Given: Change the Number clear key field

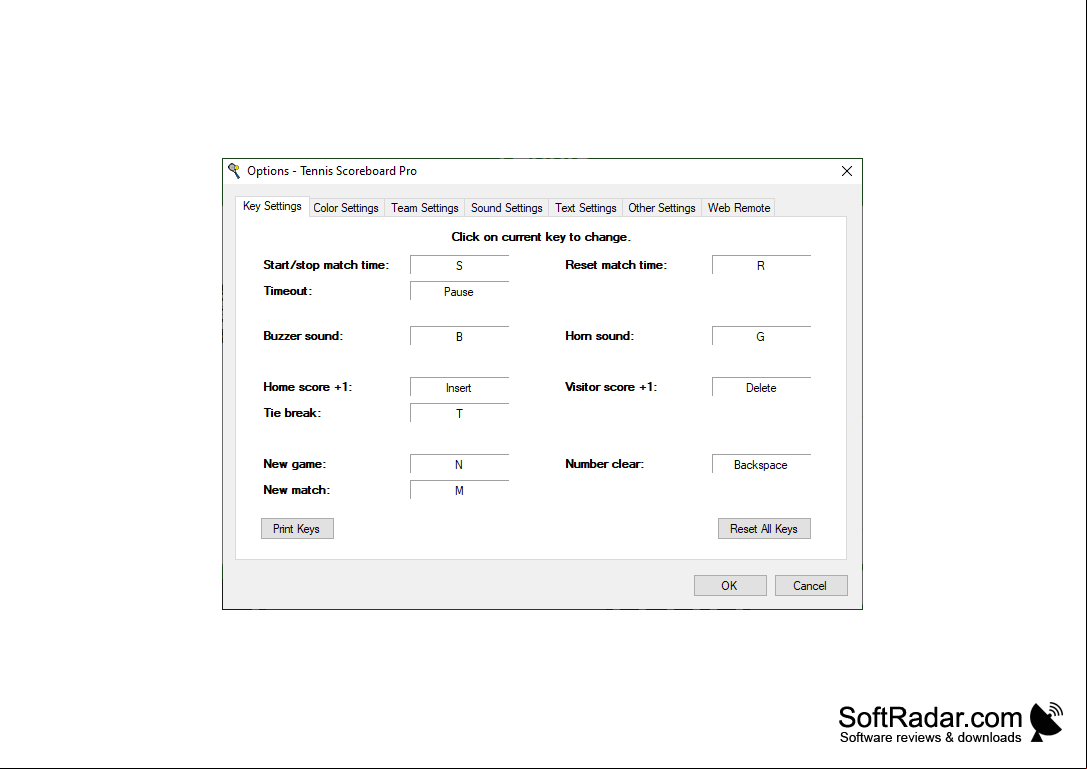Looking at the screenshot, I should (x=760, y=465).
